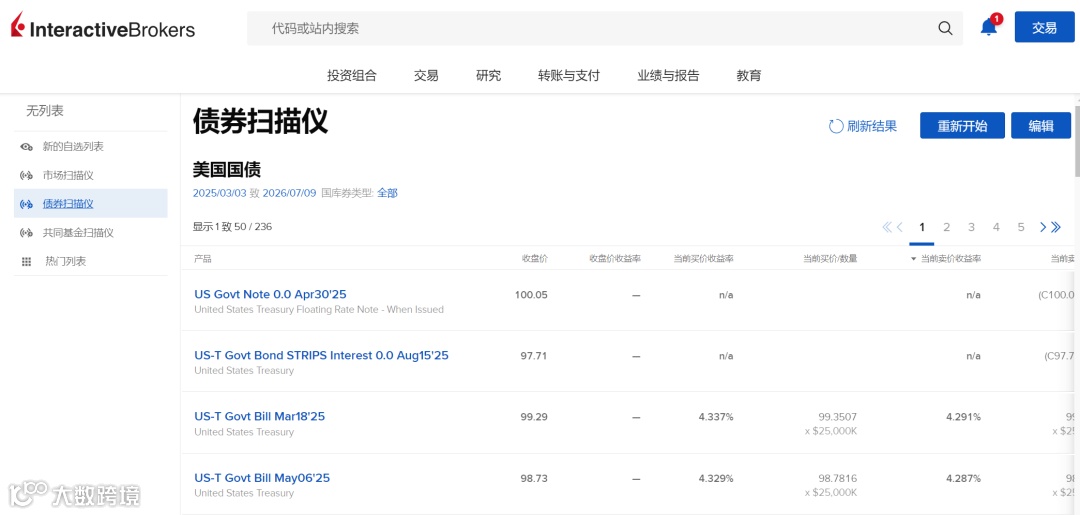Image resolution: width=1080 pixels, height=515 pixels.
Task: Click the scanner icon beside 共同基金扫描仪
Action: (x=27, y=233)
